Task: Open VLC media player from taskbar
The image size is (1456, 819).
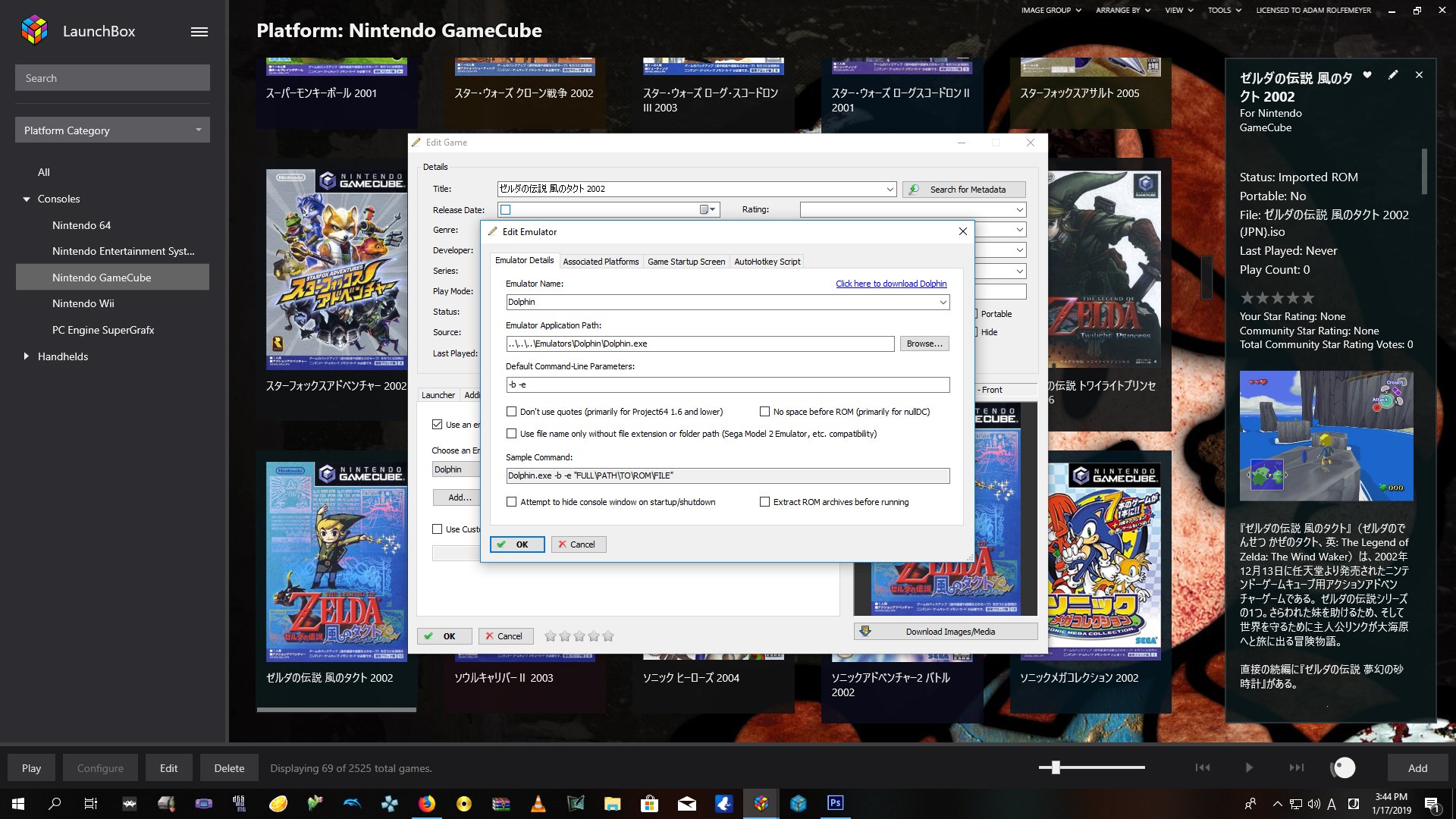Action: pos(538,804)
